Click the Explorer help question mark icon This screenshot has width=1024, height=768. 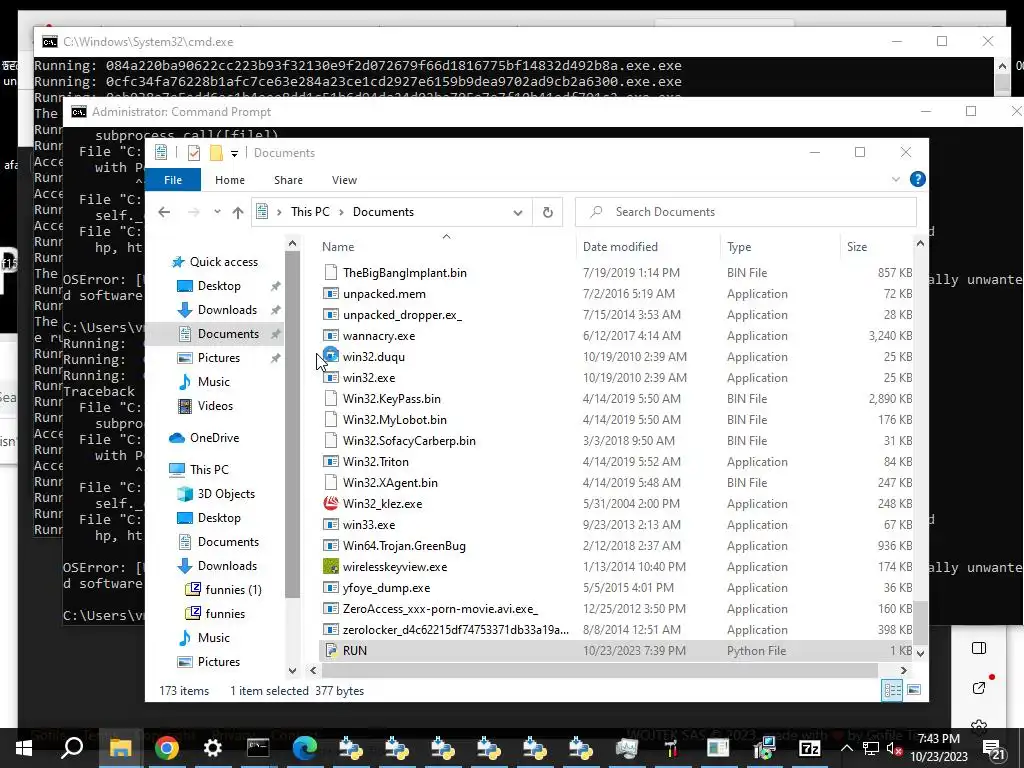tap(917, 179)
